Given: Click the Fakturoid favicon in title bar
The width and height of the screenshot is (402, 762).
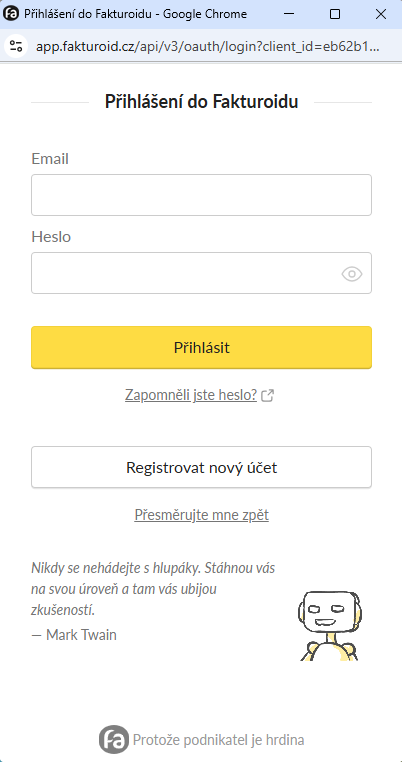Looking at the screenshot, I should point(11,14).
